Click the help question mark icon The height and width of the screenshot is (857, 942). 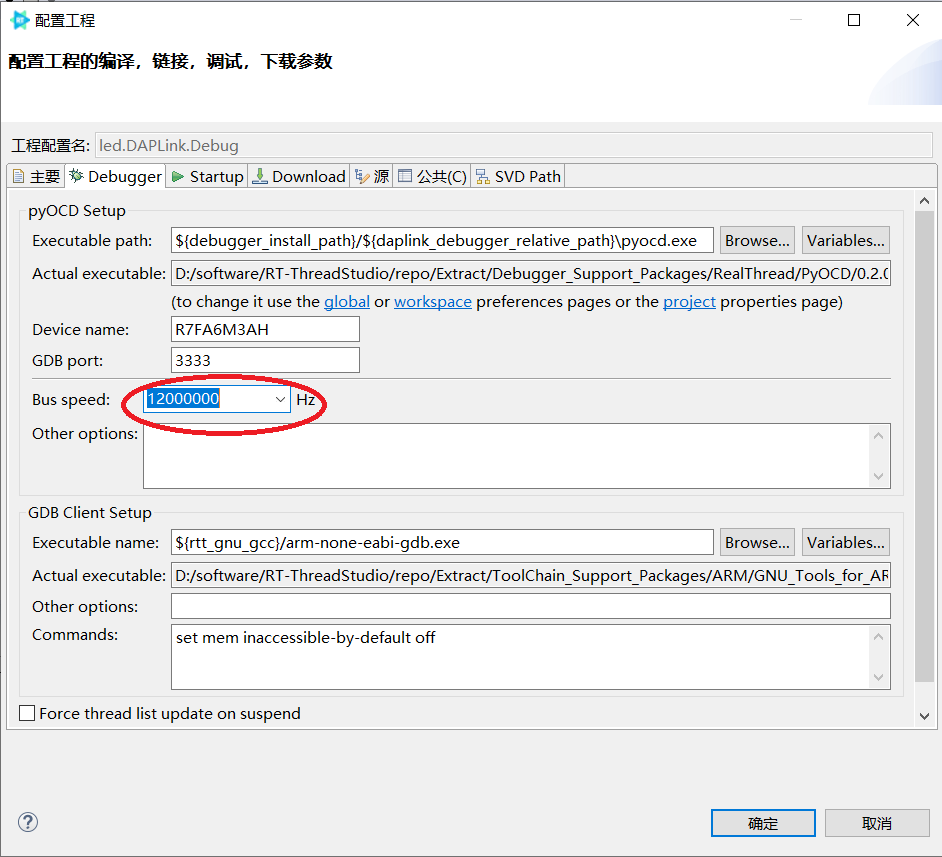tap(28, 822)
